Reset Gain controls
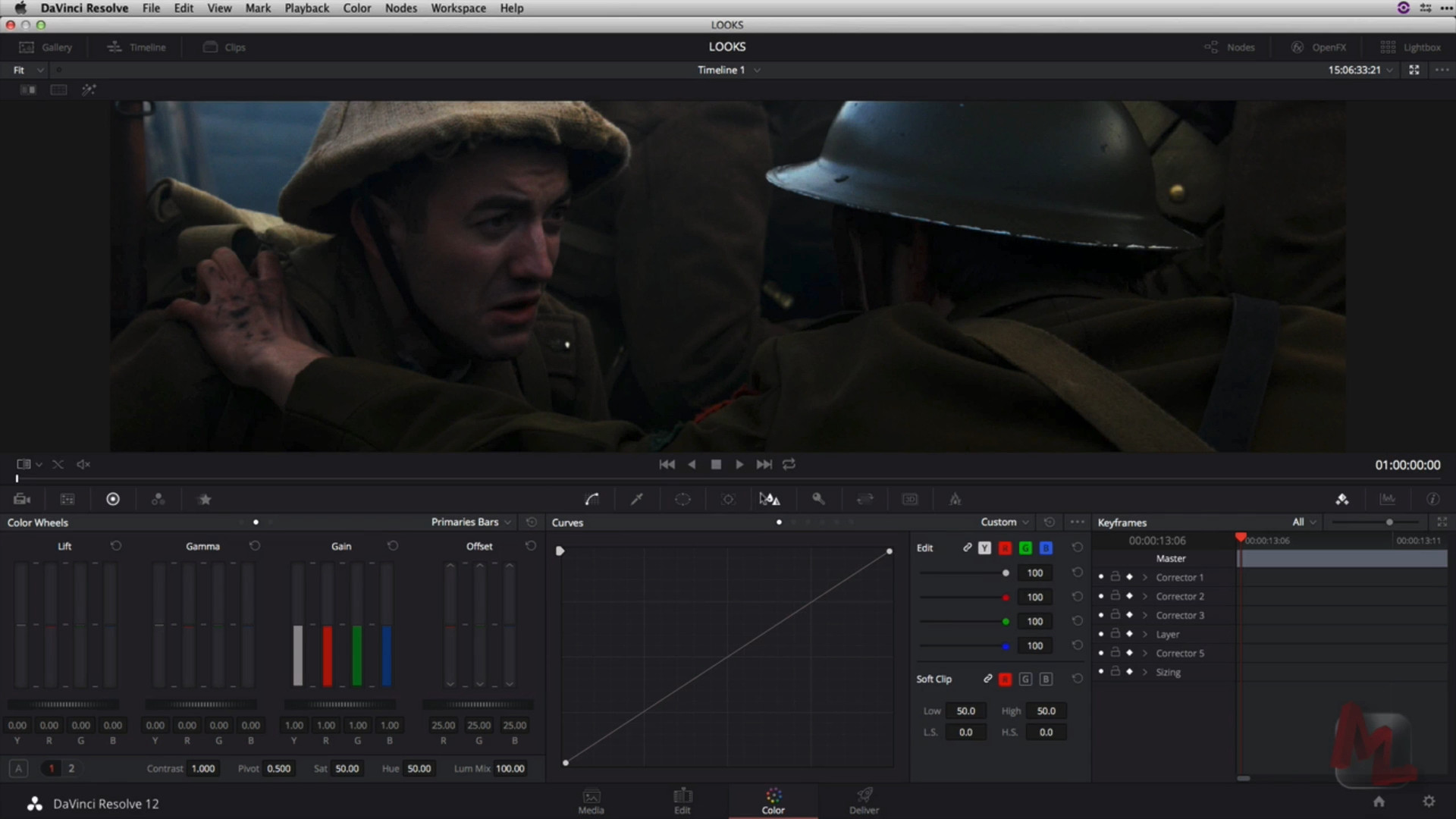 point(393,546)
